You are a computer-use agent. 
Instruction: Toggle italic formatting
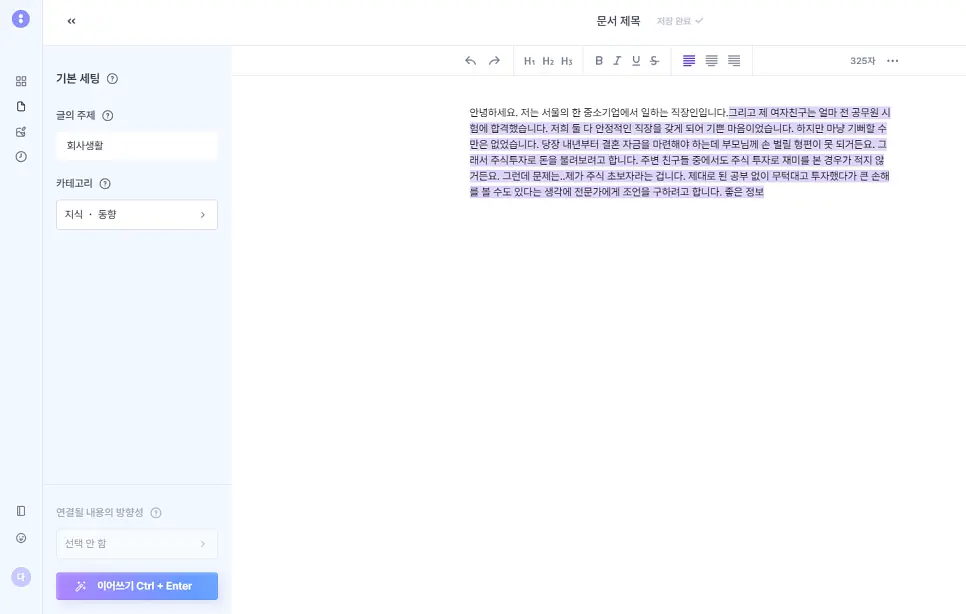(617, 60)
